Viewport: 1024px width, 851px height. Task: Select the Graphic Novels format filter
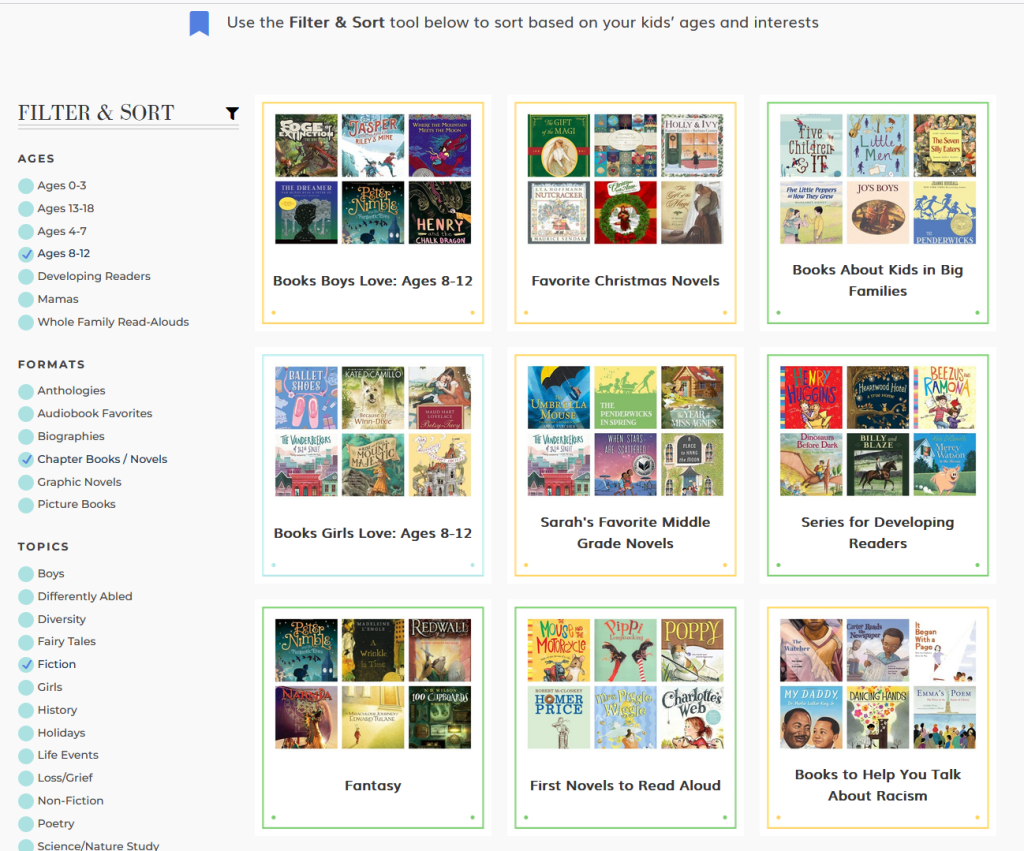(26, 482)
